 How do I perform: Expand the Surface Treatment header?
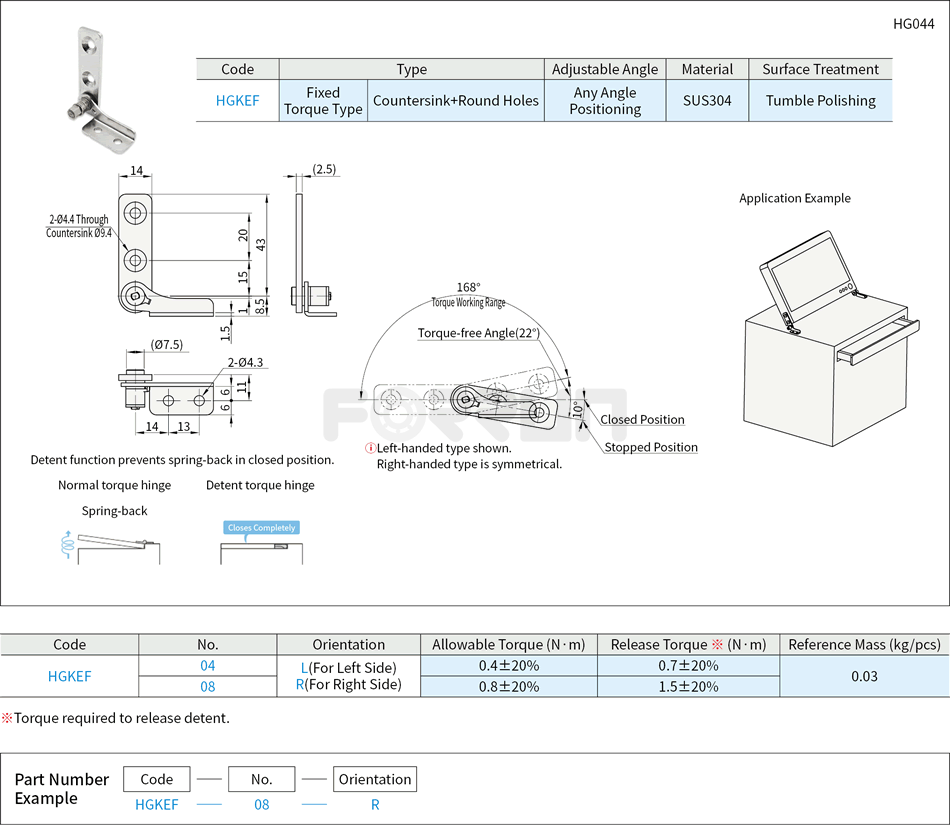[820, 69]
